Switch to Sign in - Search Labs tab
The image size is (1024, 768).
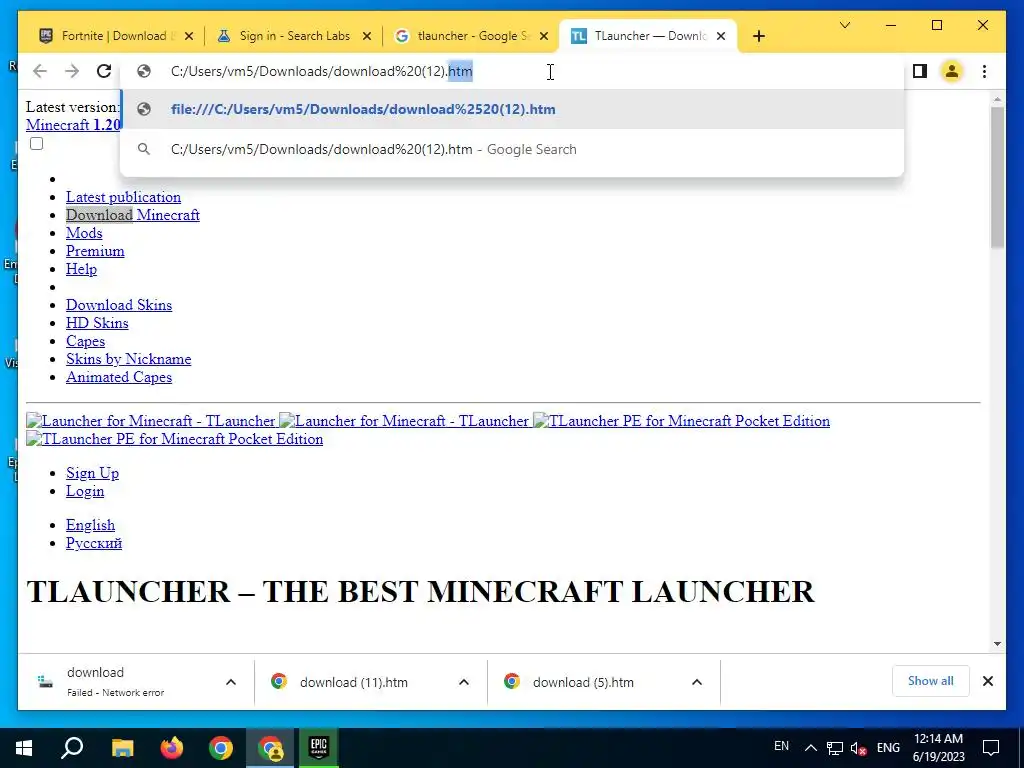[294, 36]
